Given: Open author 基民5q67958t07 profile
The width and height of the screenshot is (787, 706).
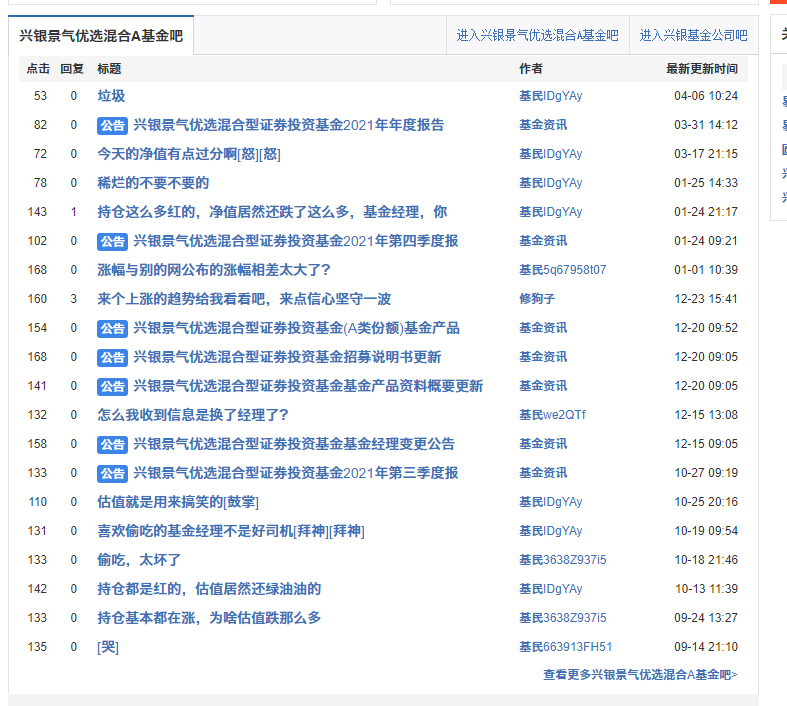Looking at the screenshot, I should point(563,270).
